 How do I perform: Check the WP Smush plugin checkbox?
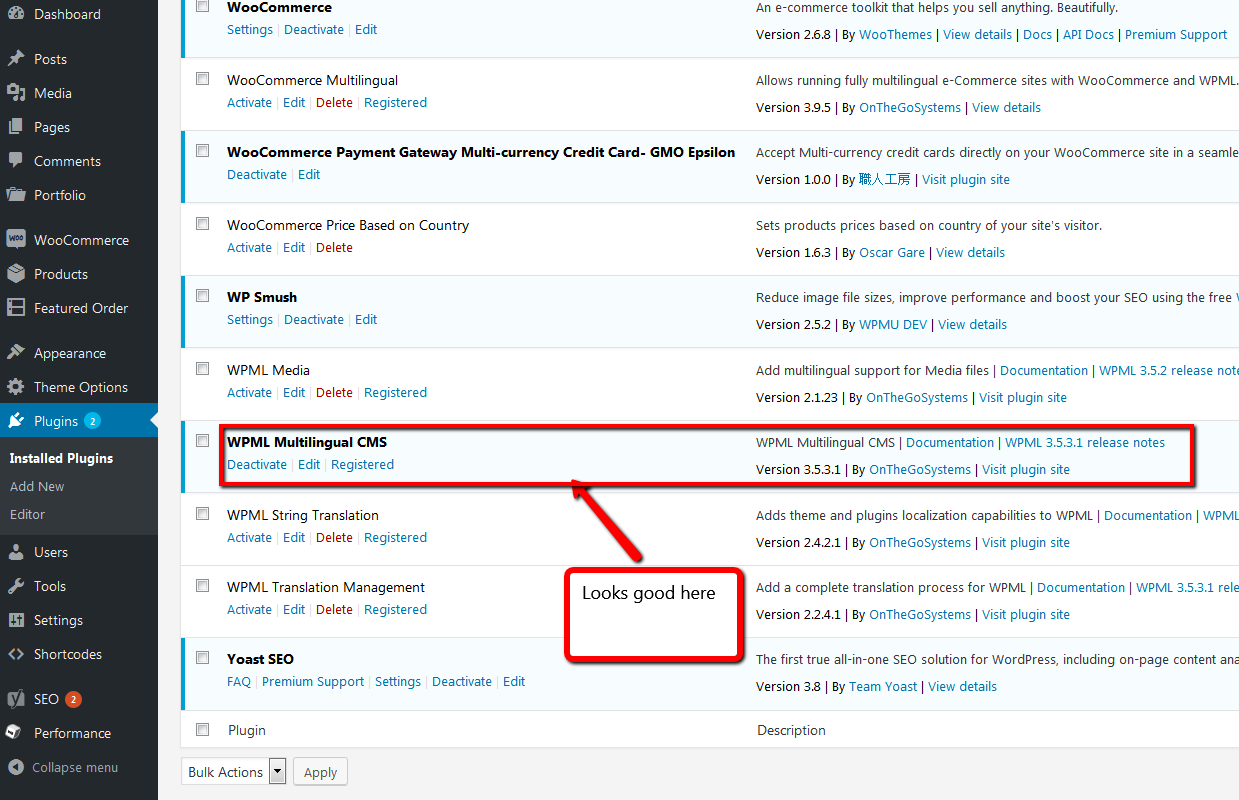(x=203, y=296)
